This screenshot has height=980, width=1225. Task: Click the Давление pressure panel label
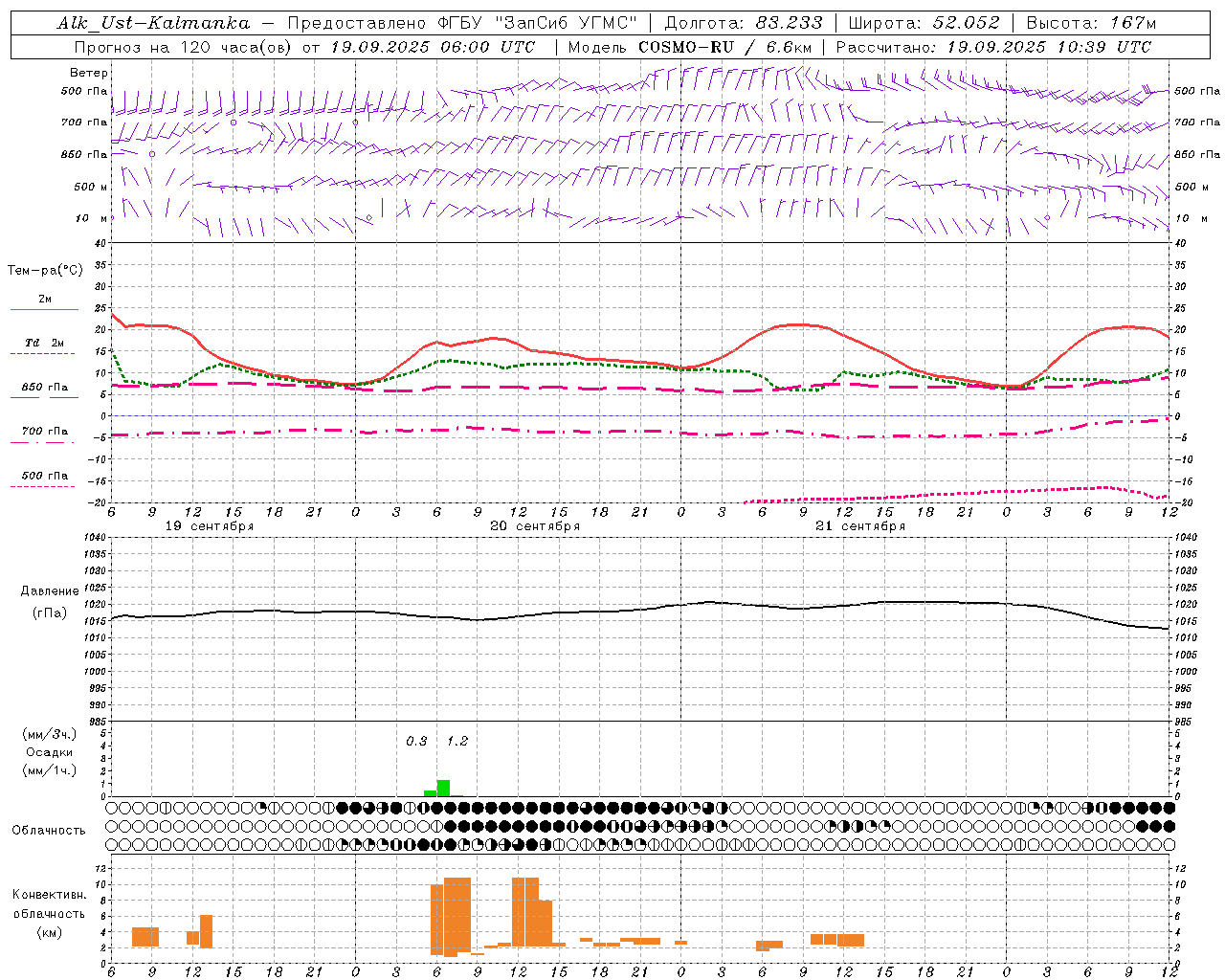pyautogui.click(x=50, y=591)
